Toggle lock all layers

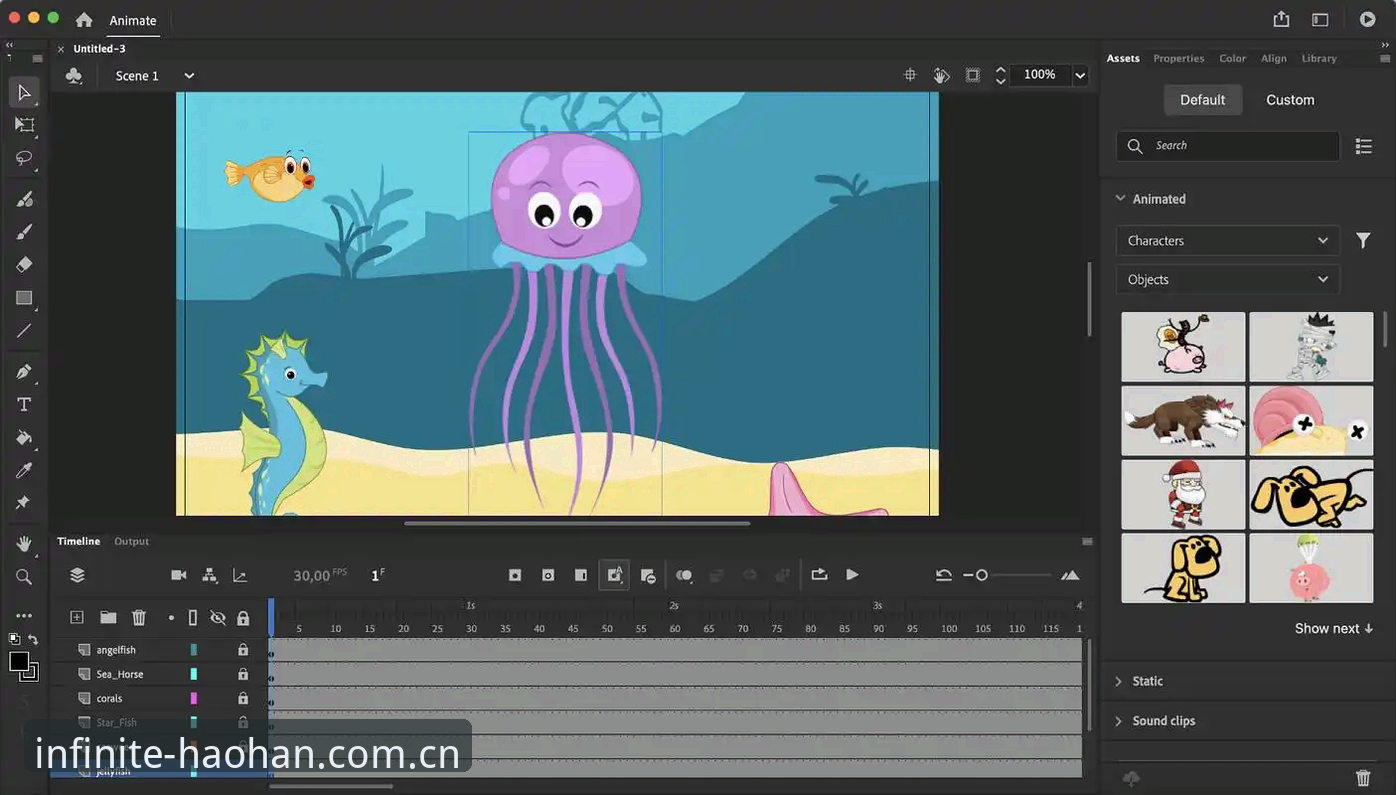[x=243, y=618]
